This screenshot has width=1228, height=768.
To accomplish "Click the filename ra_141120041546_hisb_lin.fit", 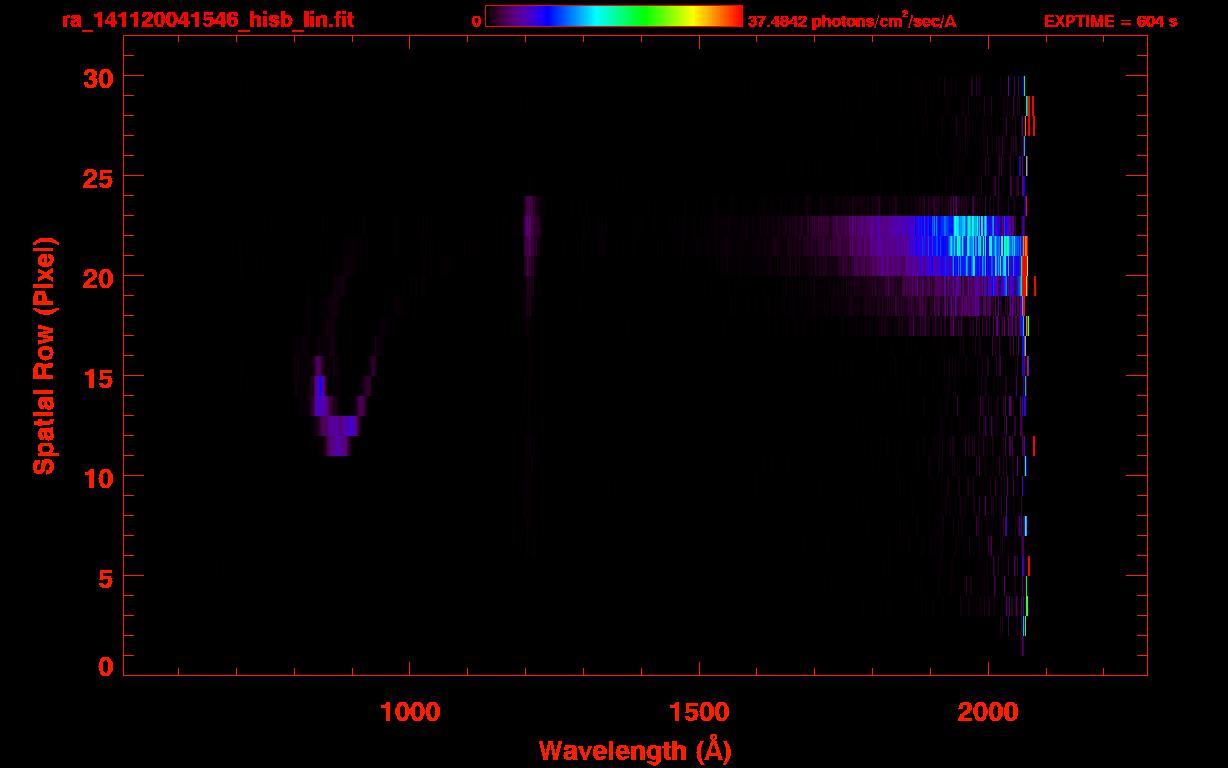I will pyautogui.click(x=207, y=20).
